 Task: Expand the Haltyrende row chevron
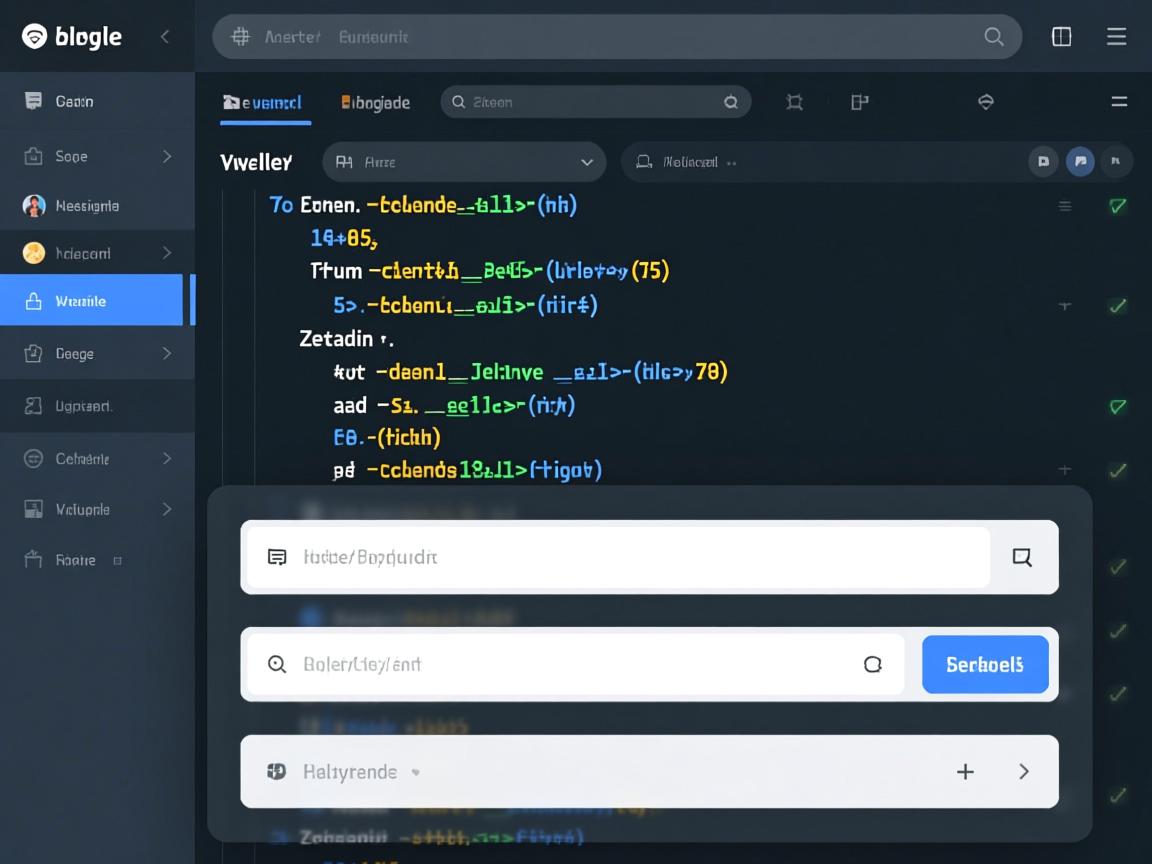point(1023,771)
